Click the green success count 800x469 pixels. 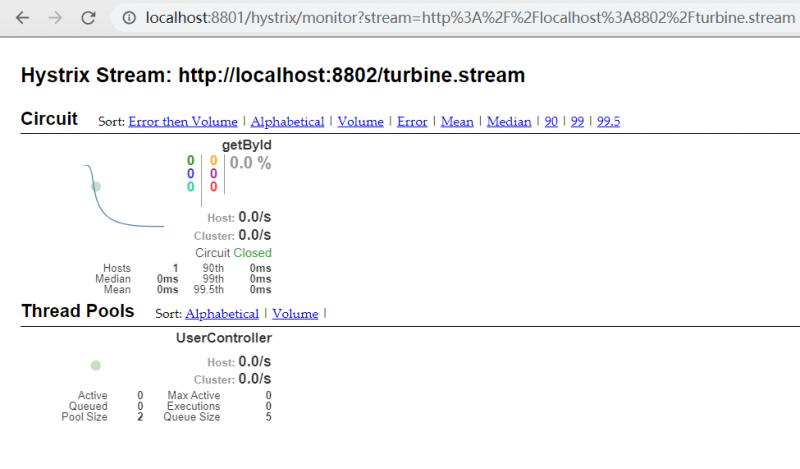point(190,160)
